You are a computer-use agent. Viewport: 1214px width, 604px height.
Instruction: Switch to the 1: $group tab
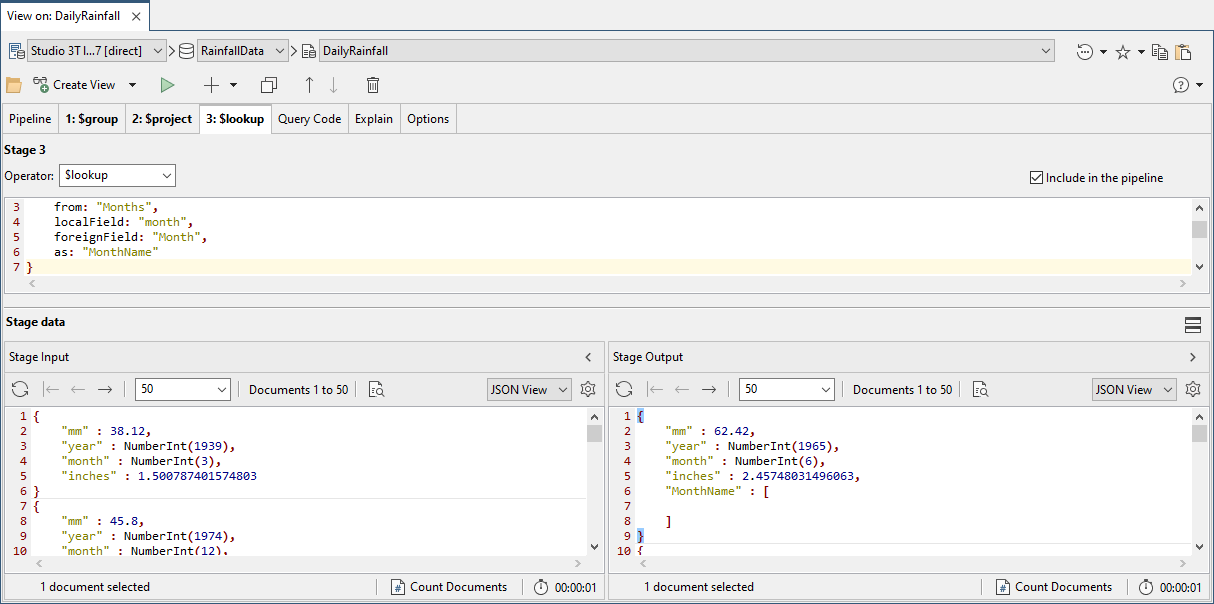tap(91, 119)
